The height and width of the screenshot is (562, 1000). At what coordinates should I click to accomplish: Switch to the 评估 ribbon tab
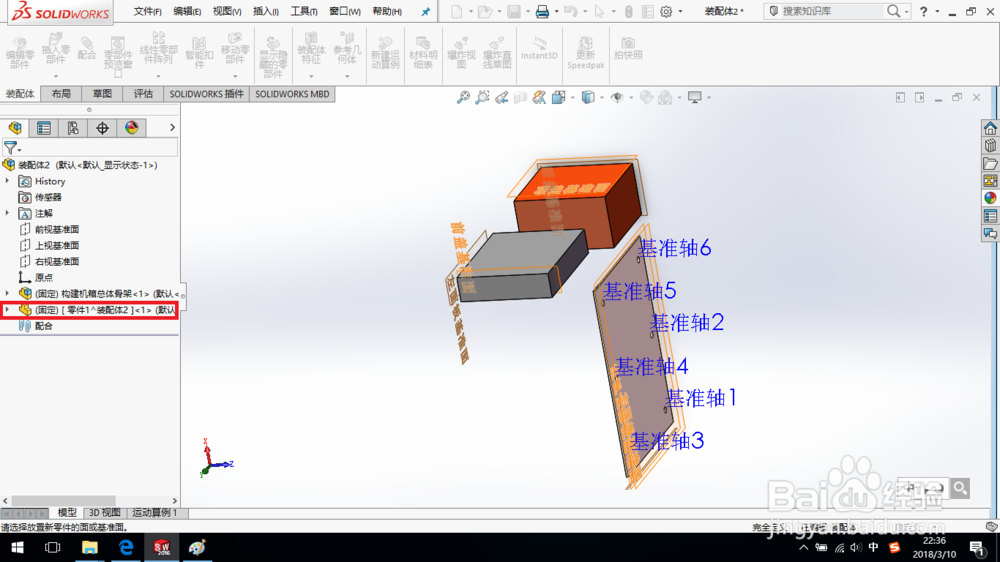(143, 94)
